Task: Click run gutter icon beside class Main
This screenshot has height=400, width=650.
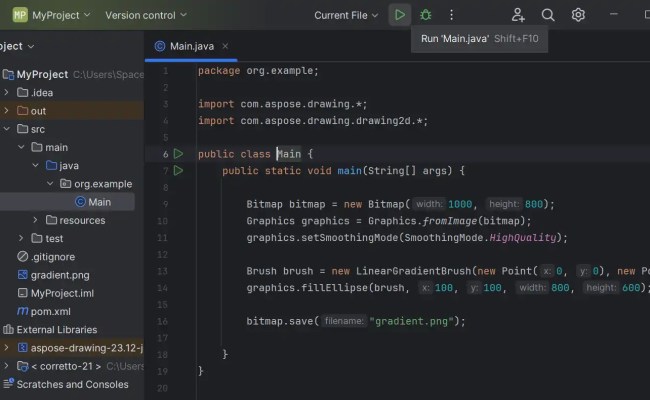Action: [178, 154]
